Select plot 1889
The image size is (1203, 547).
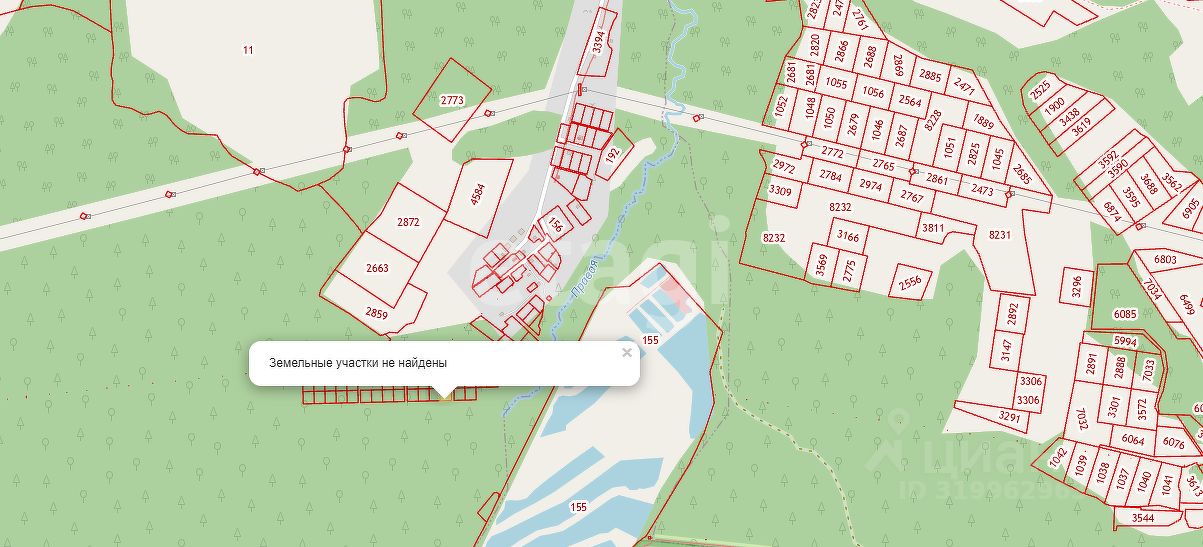click(x=983, y=121)
